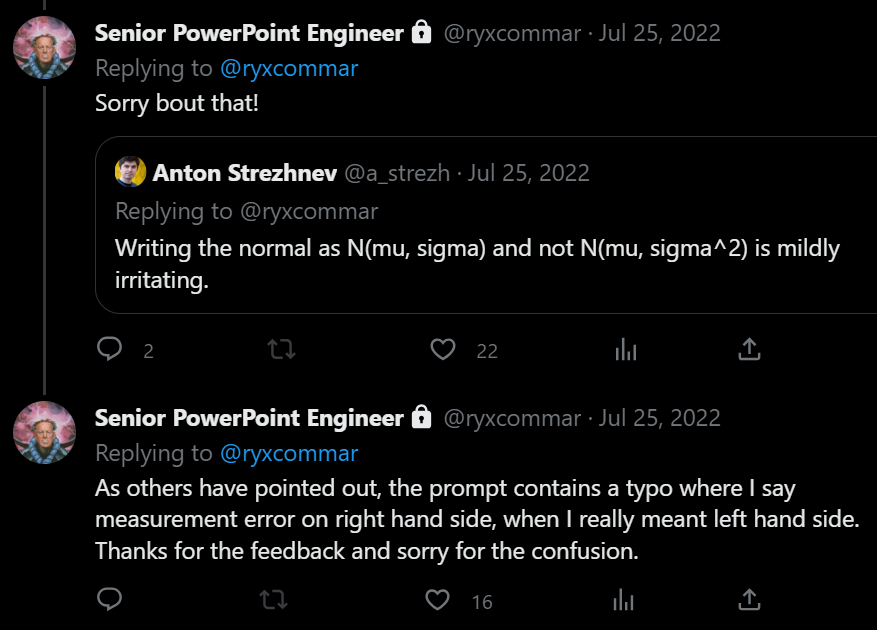Open the @ryxcommar link in first reply line
The height and width of the screenshot is (630, 877).
289,69
